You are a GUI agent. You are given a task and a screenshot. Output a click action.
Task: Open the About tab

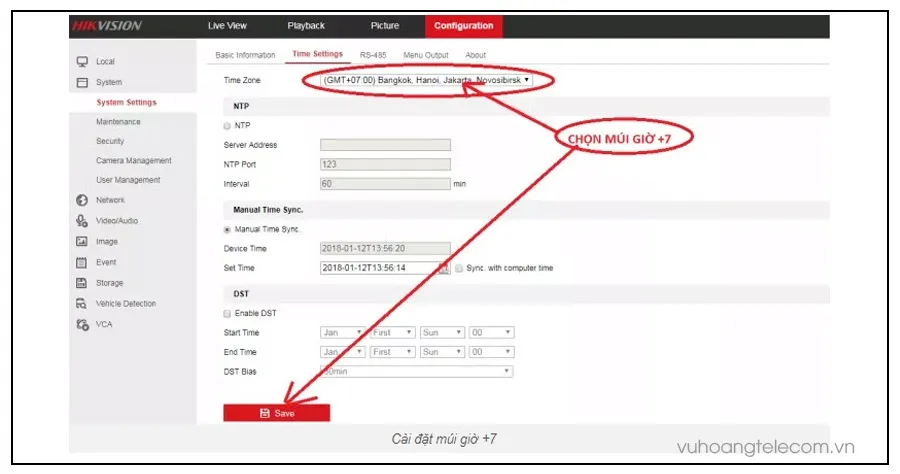pos(475,55)
